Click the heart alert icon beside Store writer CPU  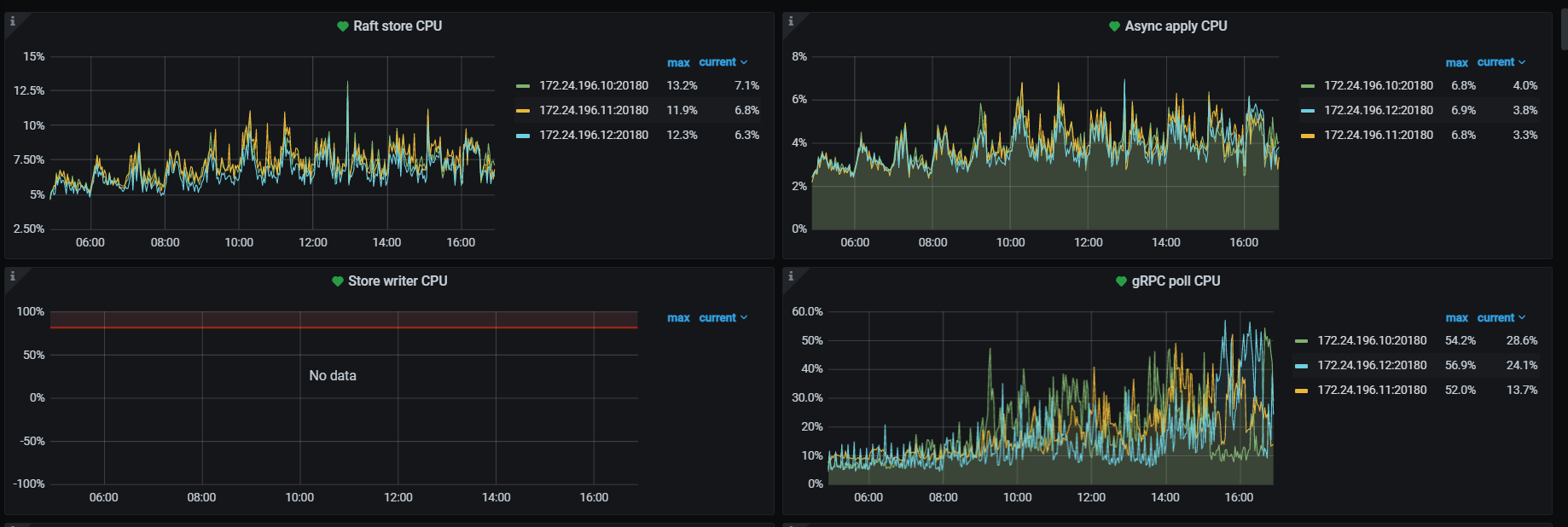tap(338, 281)
